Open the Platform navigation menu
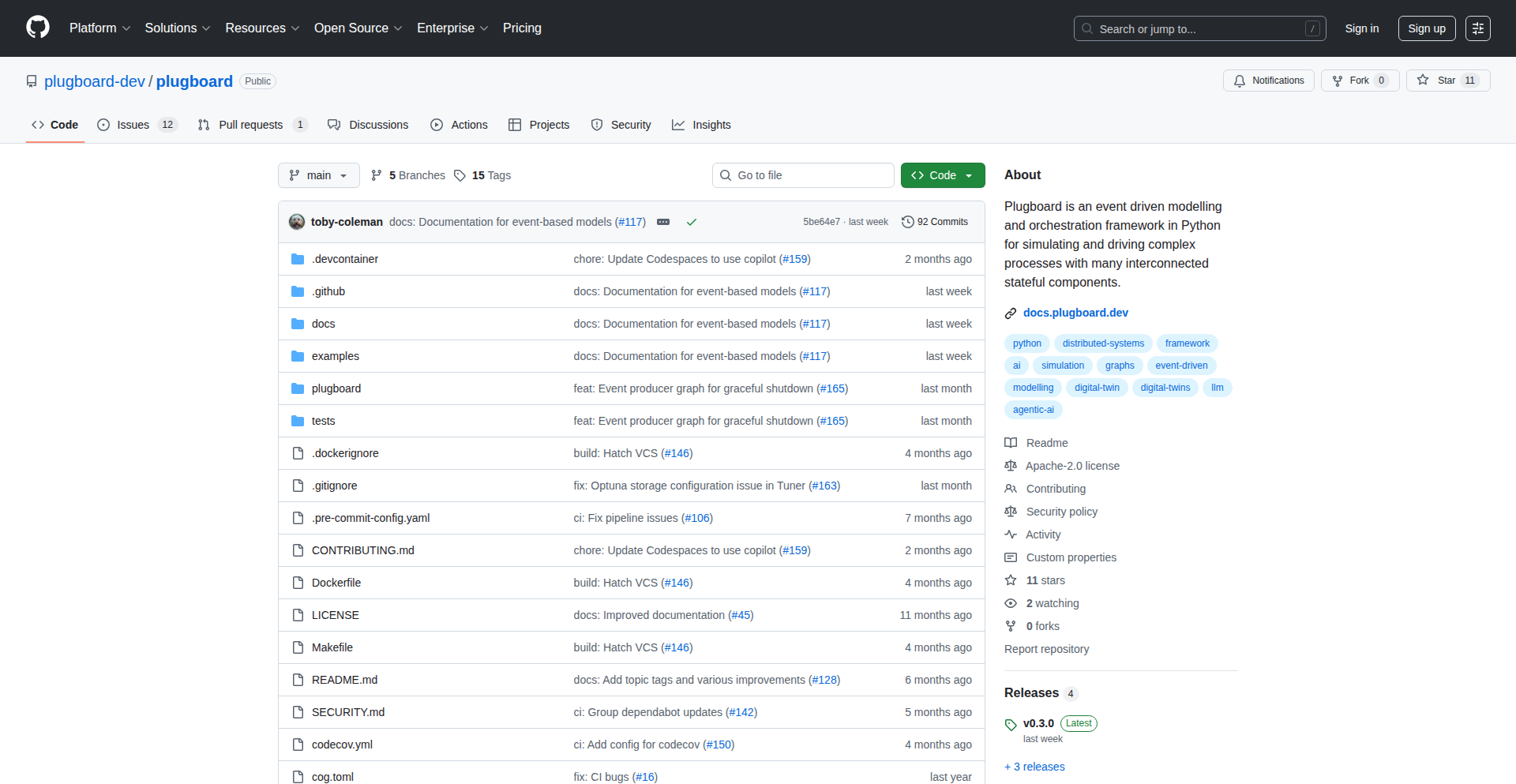Viewport: 1516px width, 784px height. (99, 28)
